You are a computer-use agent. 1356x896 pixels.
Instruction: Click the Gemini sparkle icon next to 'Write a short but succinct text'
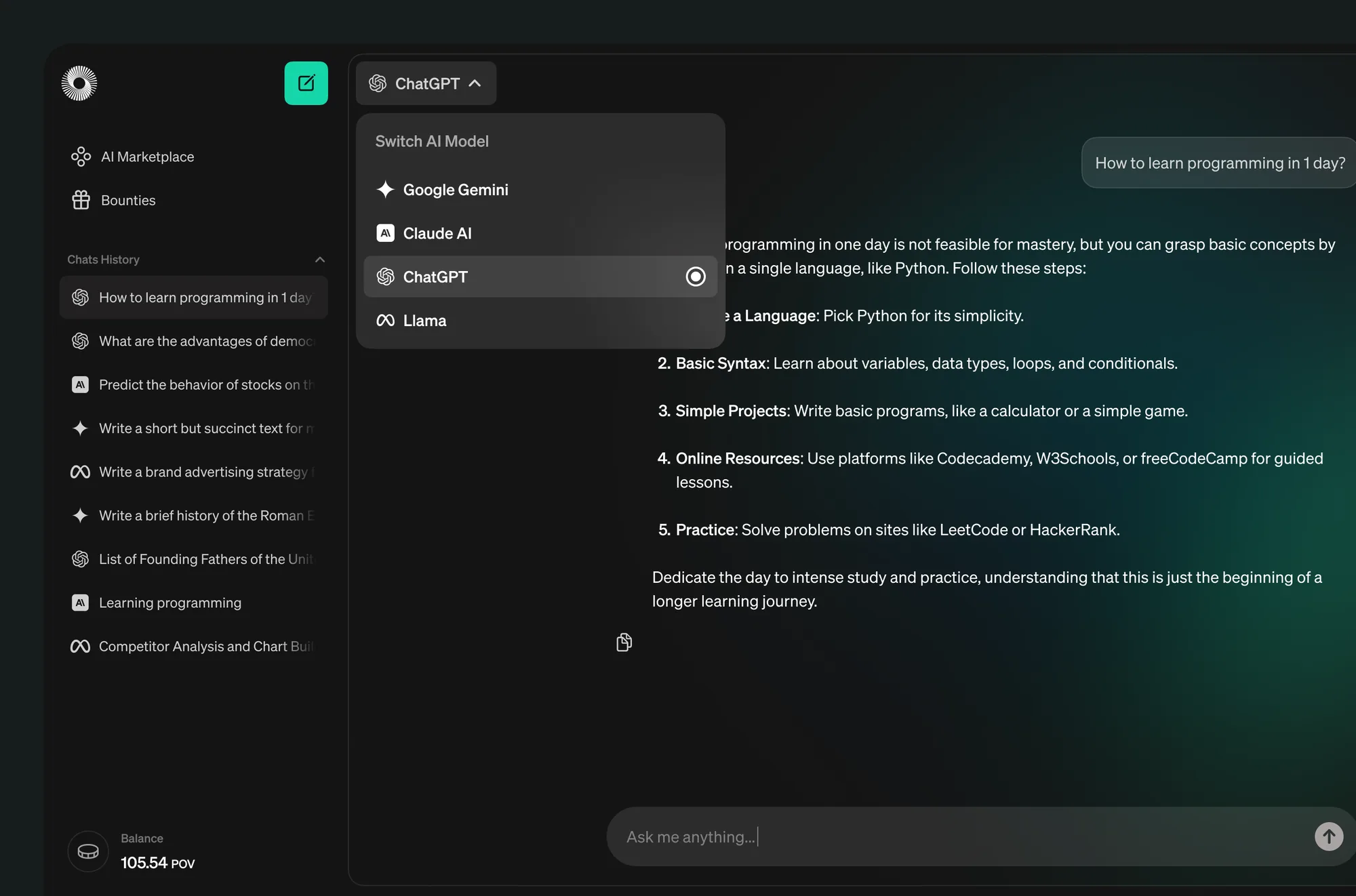pyautogui.click(x=80, y=428)
